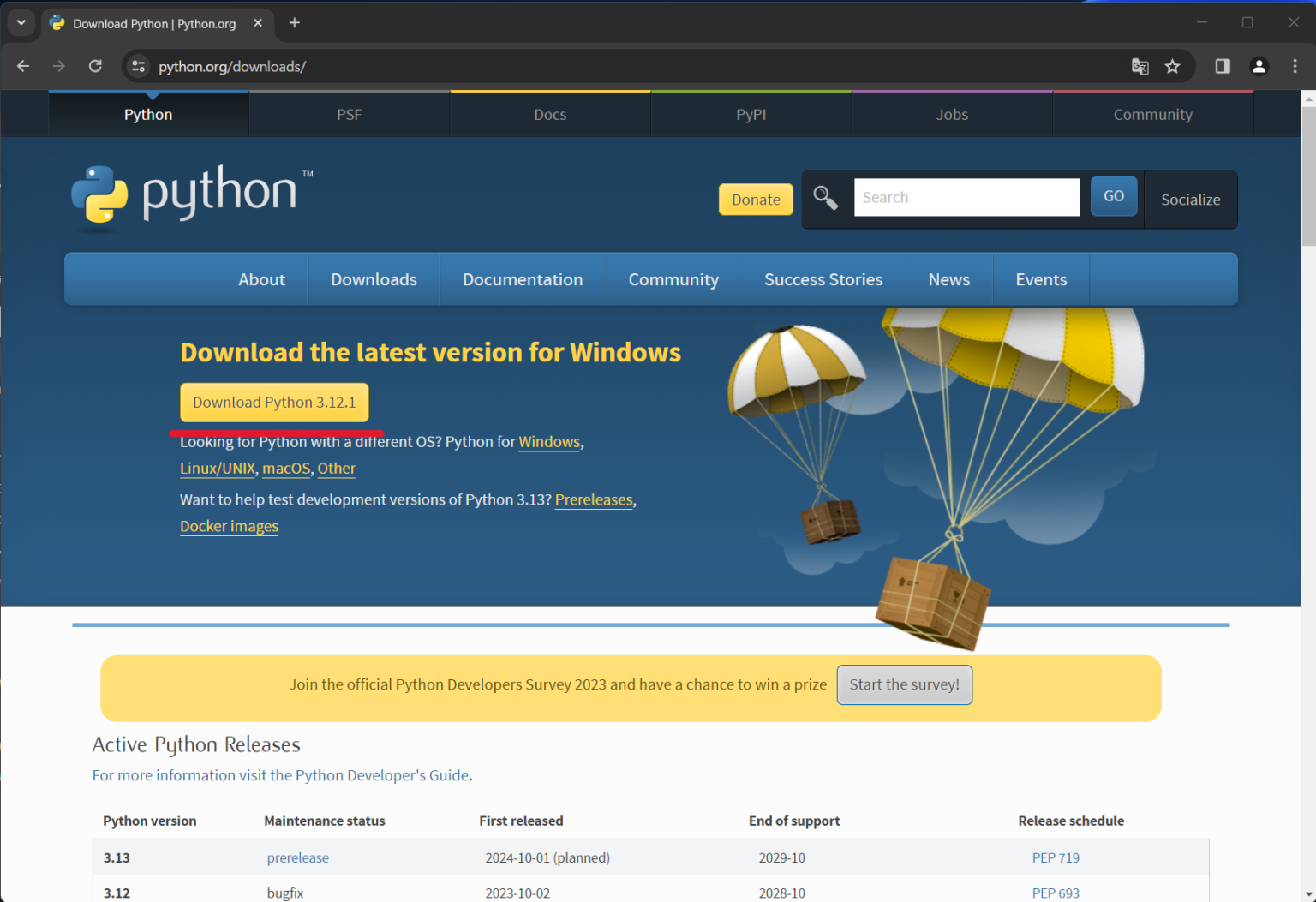Select the PSF top navigation tab
Screen dimensions: 1316x902
[x=350, y=114]
